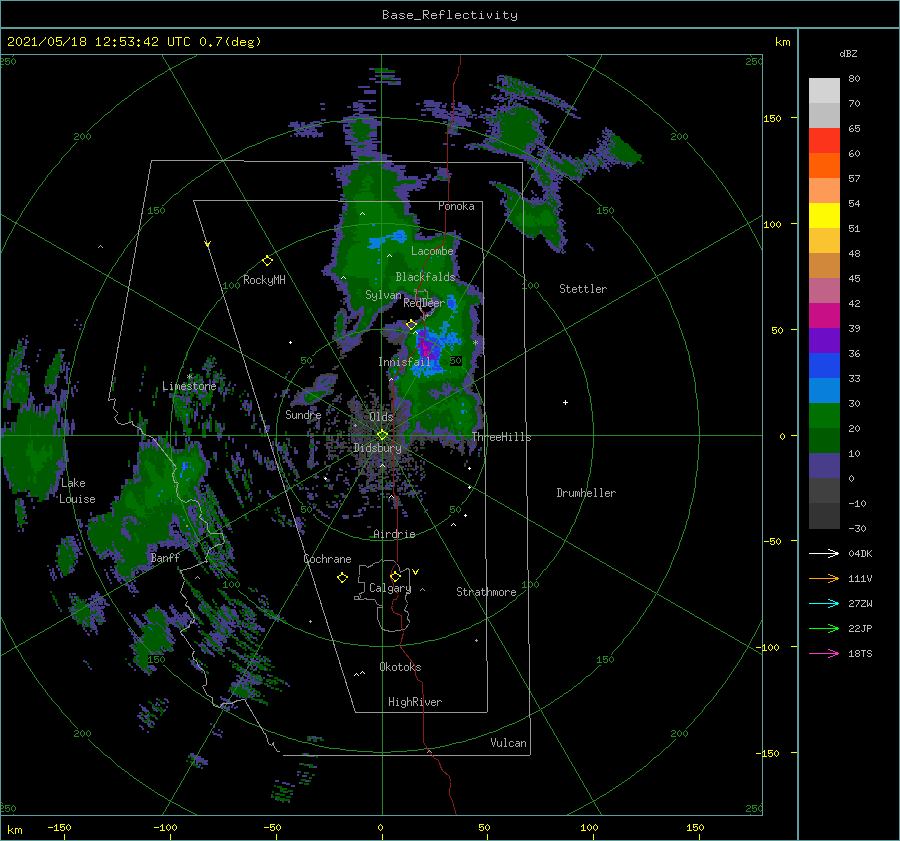Click the cyan 27ZW arrow in legend
Screen dimensions: 900x841
tap(824, 603)
